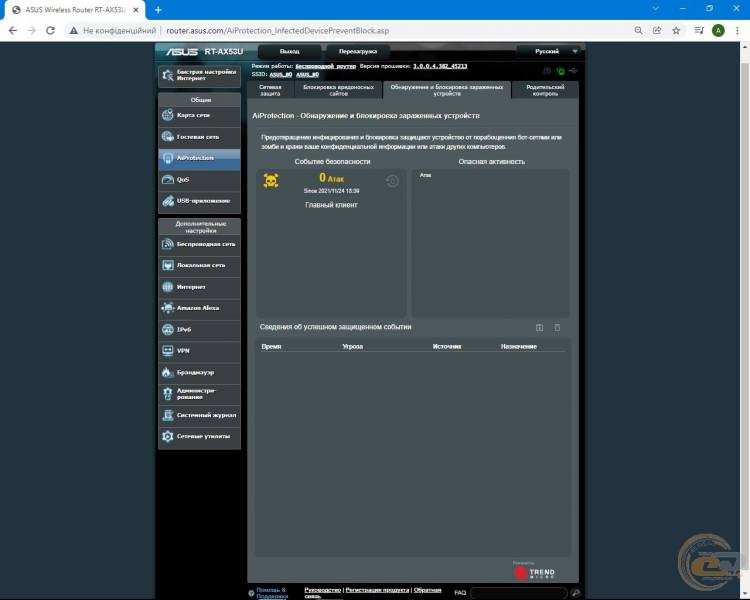750x600 pixels.
Task: Click the Network Map globe icon
Action: 167,115
